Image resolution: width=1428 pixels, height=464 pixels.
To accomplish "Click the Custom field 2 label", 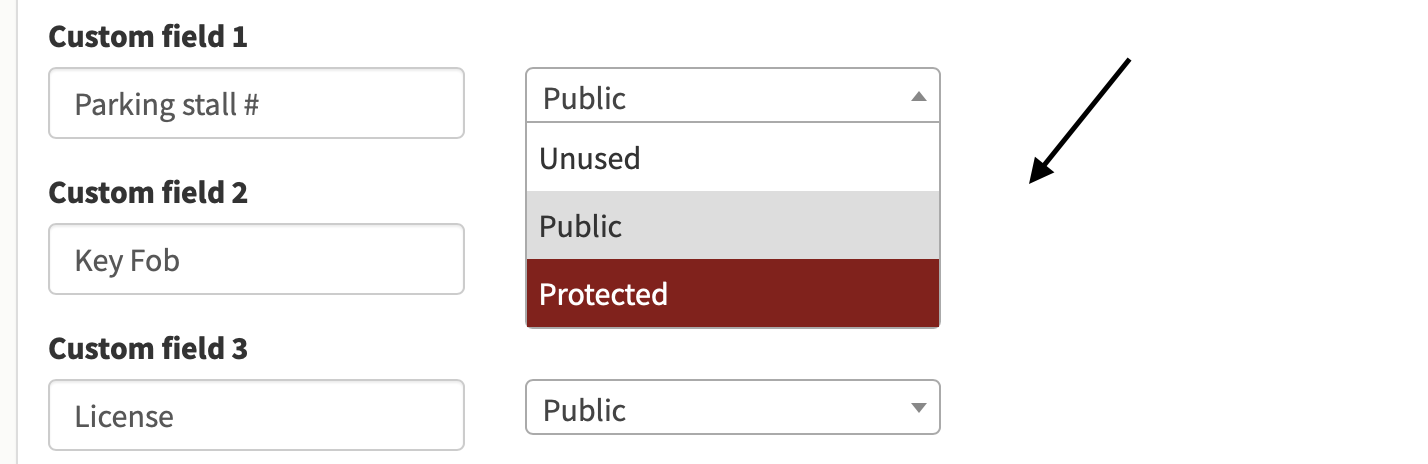I will coord(148,192).
